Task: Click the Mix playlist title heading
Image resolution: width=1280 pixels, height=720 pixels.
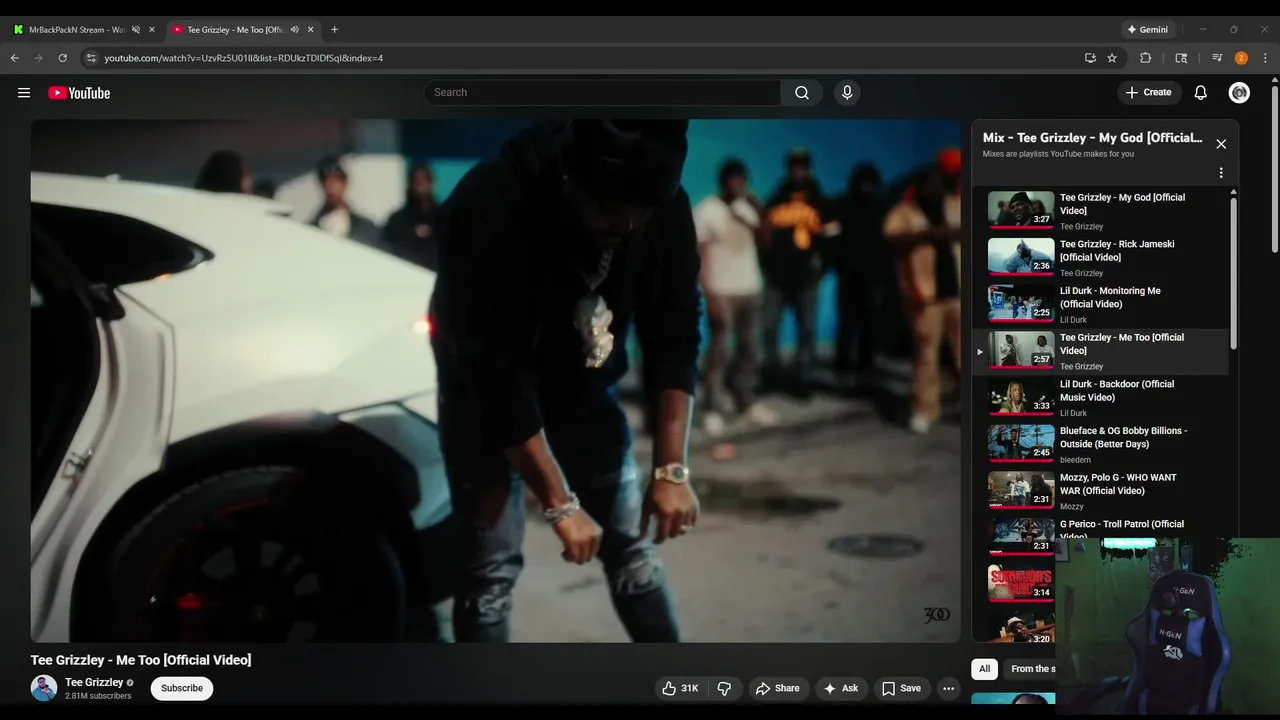Action: coord(1092,138)
